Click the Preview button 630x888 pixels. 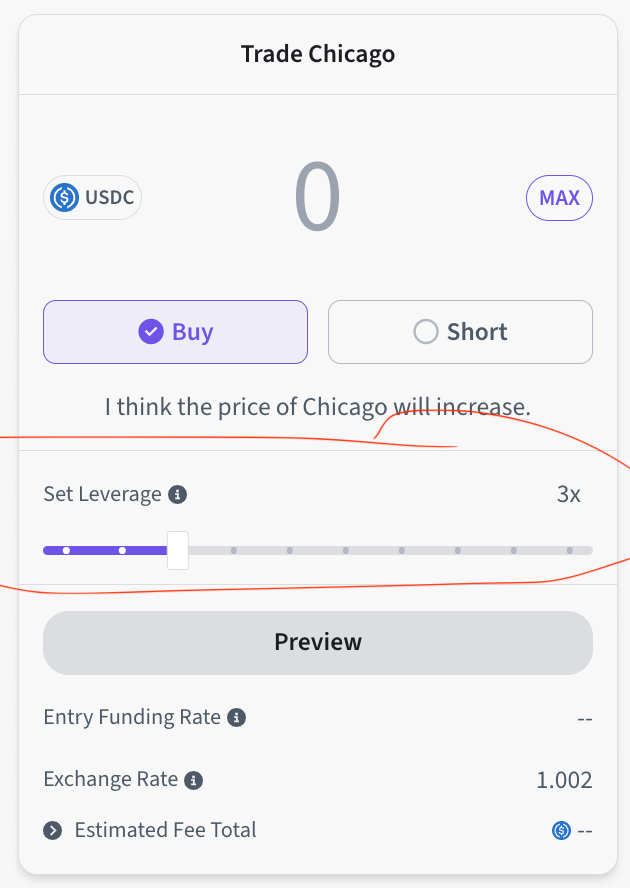(318, 642)
